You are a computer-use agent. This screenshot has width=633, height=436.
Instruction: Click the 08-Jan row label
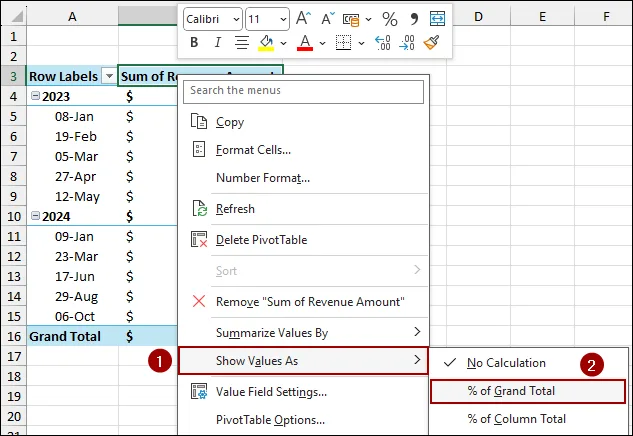[x=74, y=117]
